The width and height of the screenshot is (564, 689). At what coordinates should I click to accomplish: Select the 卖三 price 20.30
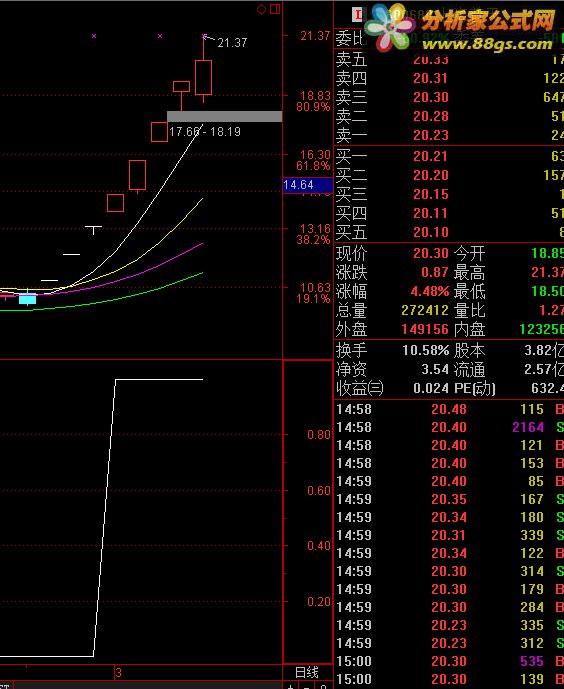point(430,97)
